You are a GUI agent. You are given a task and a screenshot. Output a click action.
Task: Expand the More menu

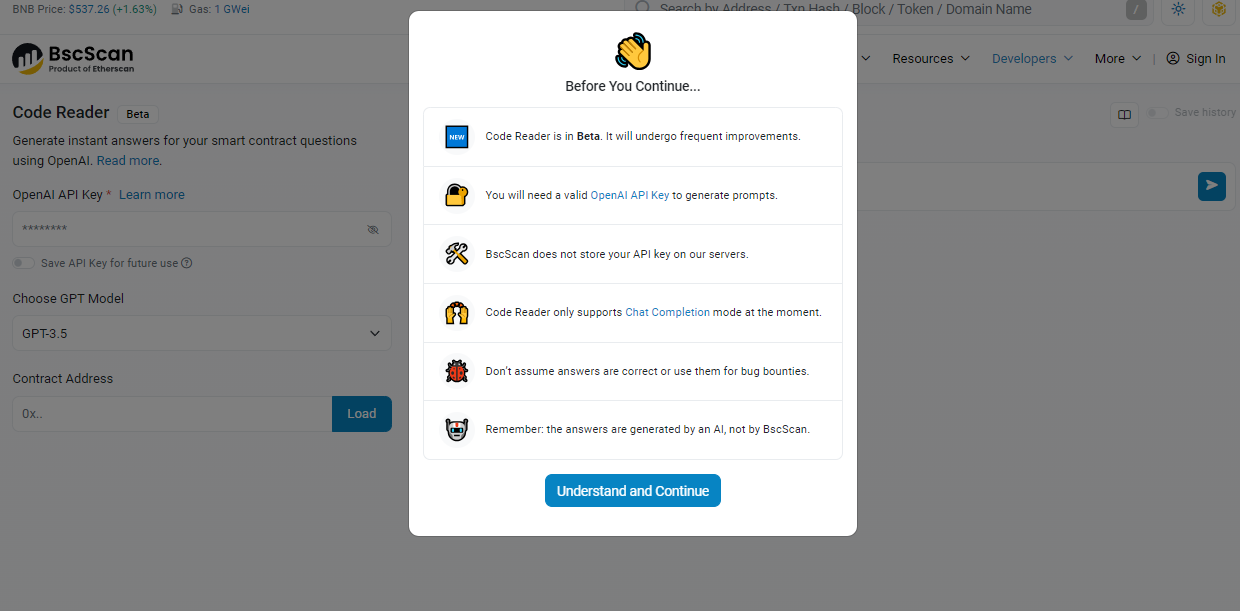click(x=1117, y=58)
